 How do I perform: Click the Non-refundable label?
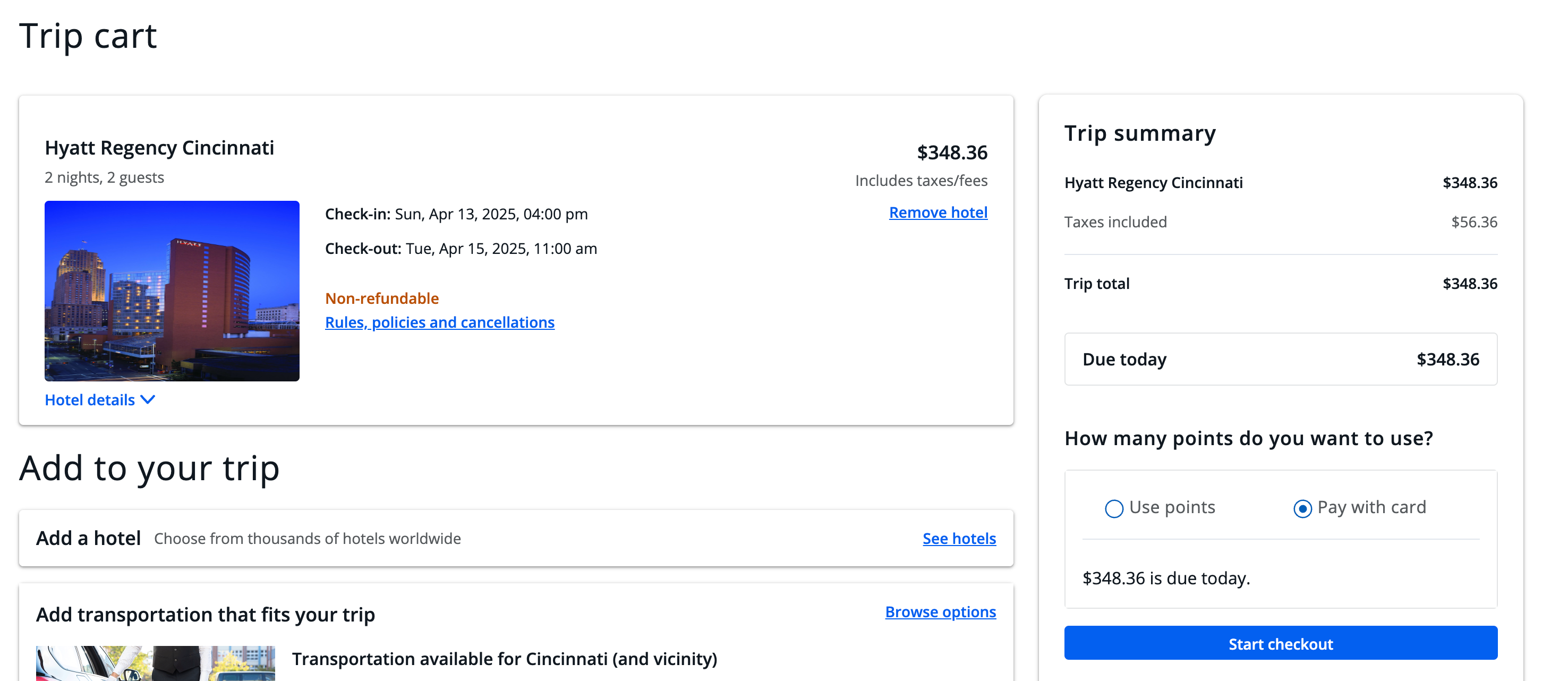pyautogui.click(x=382, y=298)
